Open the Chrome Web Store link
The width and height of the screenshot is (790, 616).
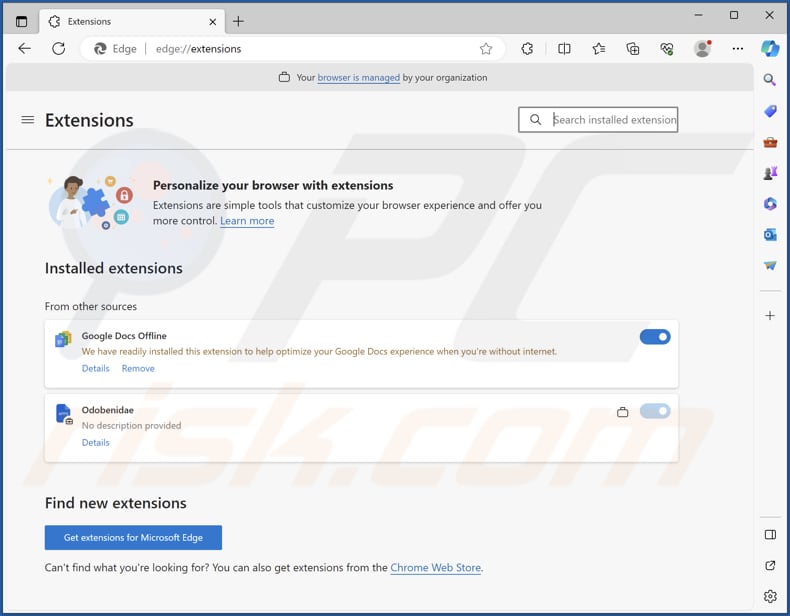coord(435,568)
